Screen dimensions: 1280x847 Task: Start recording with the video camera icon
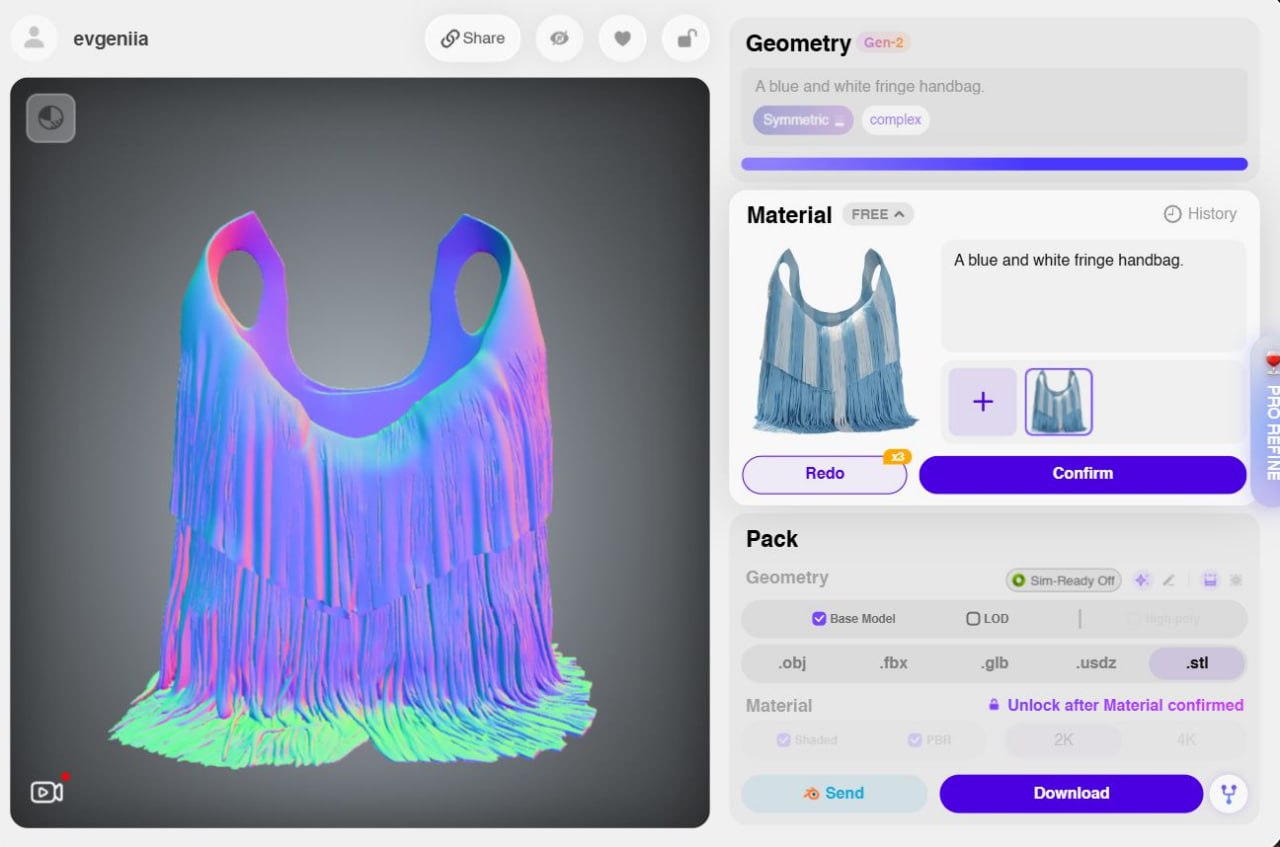(47, 792)
